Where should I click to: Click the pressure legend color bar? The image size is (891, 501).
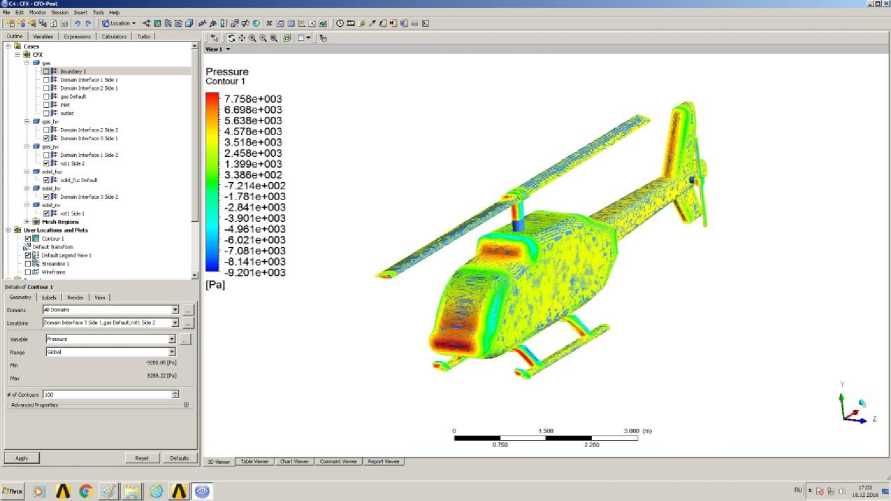[212, 182]
